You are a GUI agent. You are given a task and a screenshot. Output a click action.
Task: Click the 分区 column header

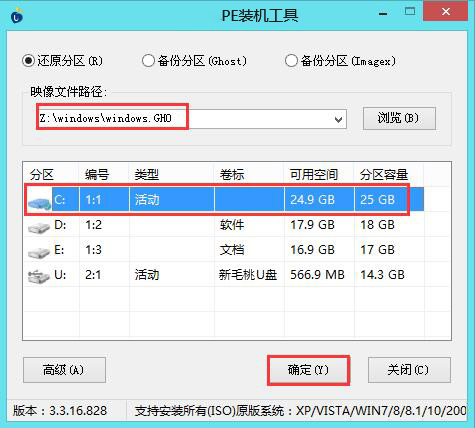42,174
